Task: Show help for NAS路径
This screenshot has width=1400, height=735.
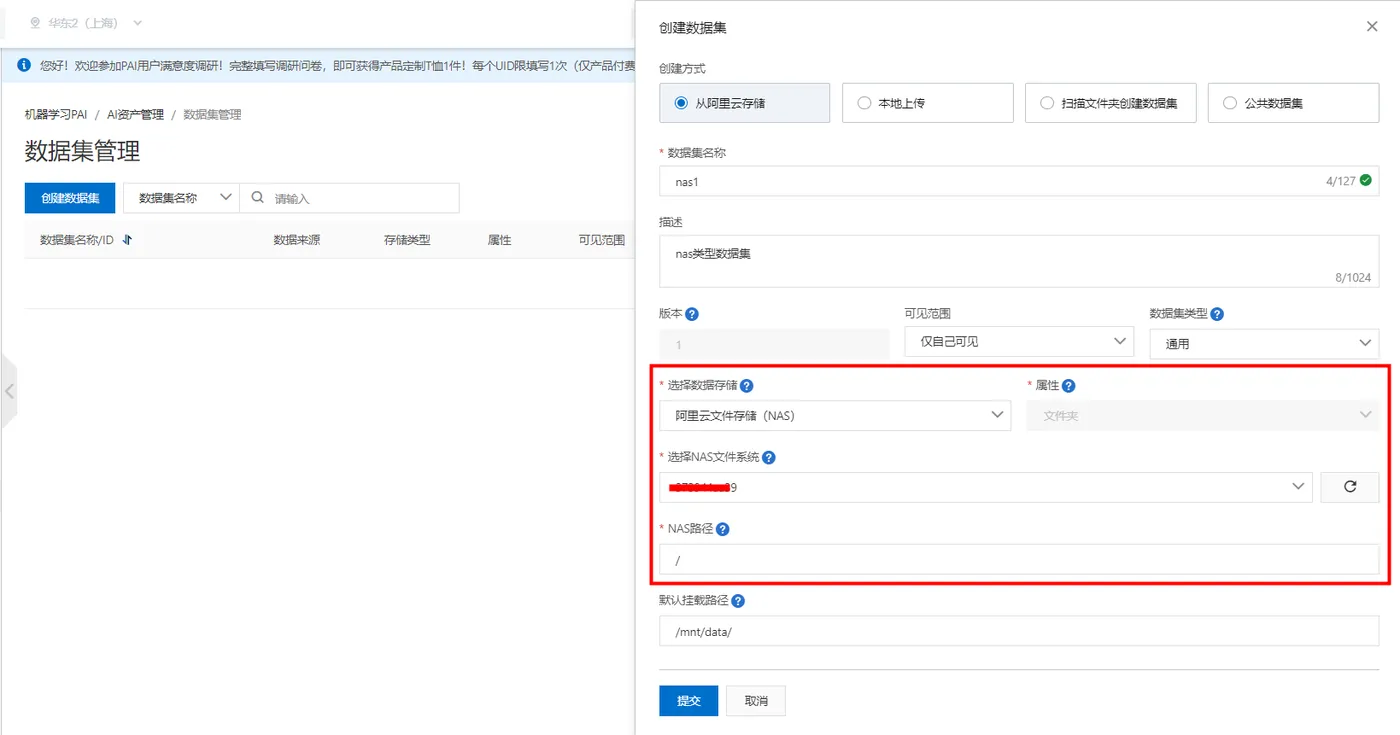Action: pyautogui.click(x=722, y=529)
